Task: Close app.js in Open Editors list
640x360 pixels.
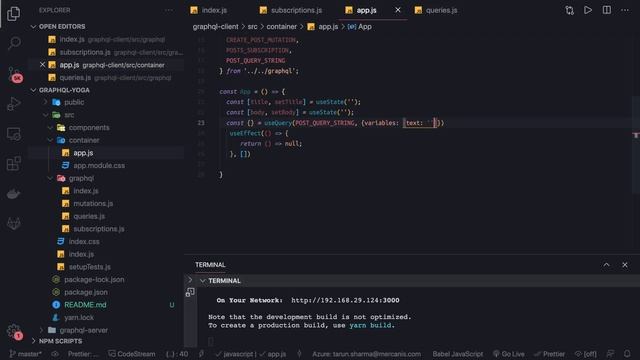Action: click(42, 65)
